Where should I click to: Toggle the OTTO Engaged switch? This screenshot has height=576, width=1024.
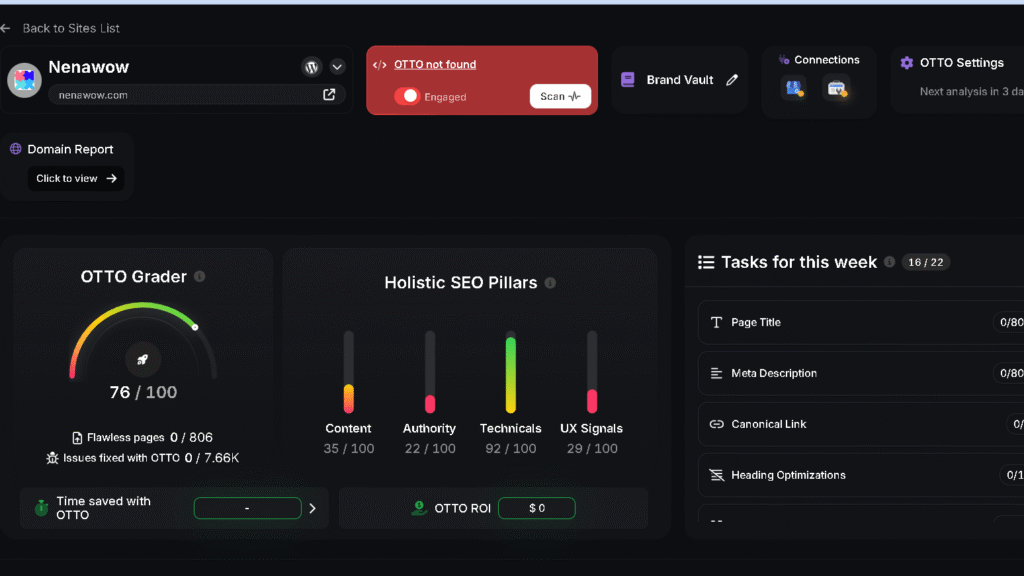(x=407, y=96)
